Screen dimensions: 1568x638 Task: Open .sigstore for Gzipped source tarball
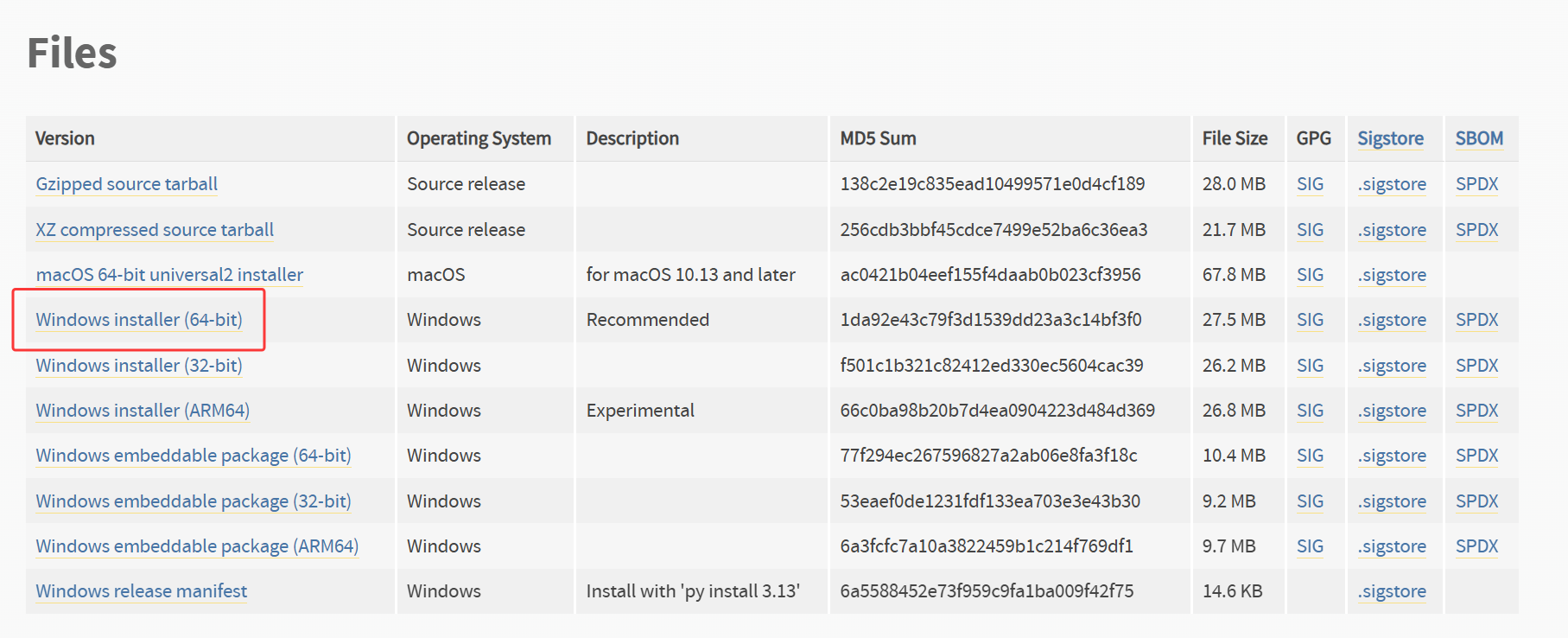[1392, 184]
